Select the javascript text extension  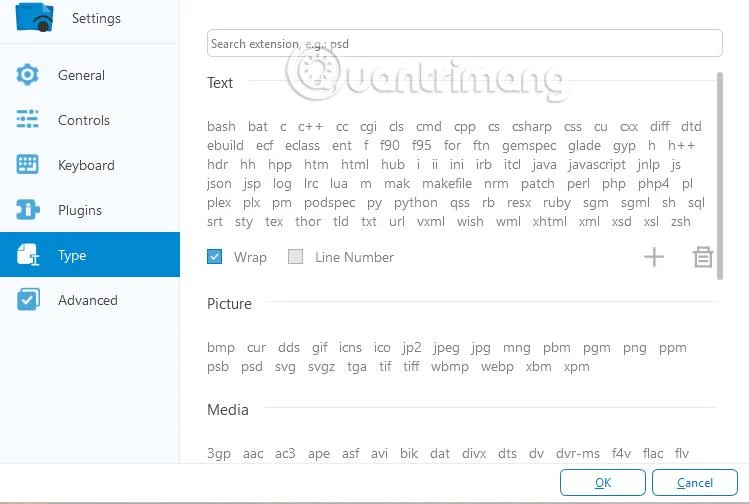point(597,165)
